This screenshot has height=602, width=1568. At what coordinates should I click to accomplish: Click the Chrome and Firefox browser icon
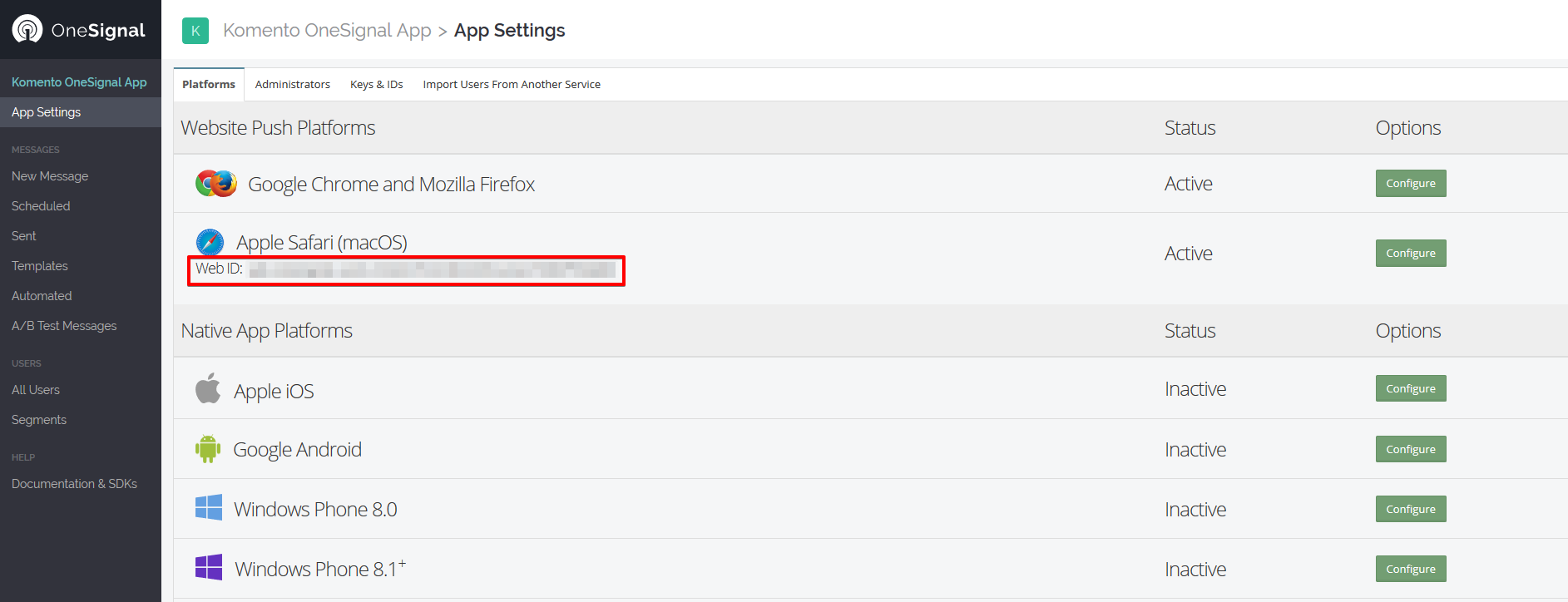(216, 183)
